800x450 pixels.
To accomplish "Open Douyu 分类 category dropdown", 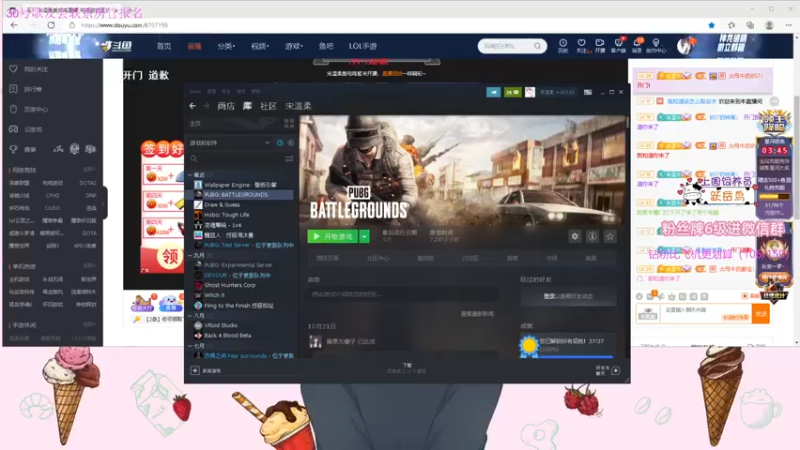I will click(226, 46).
